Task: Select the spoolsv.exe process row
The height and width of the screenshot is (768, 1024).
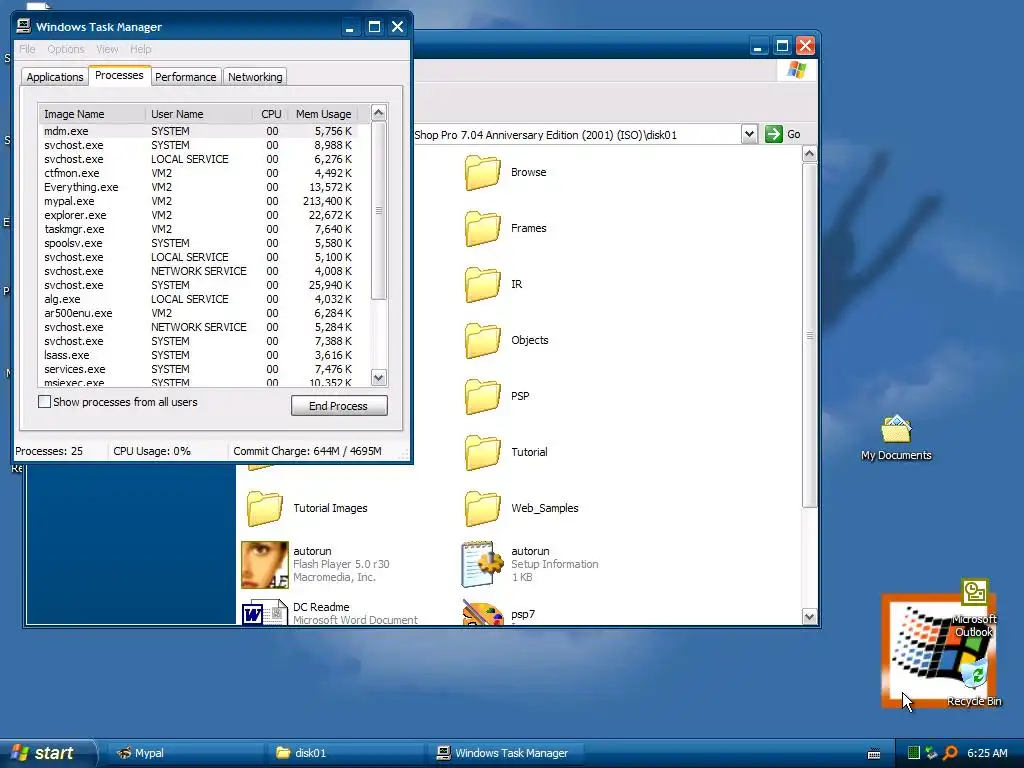Action: 199,243
